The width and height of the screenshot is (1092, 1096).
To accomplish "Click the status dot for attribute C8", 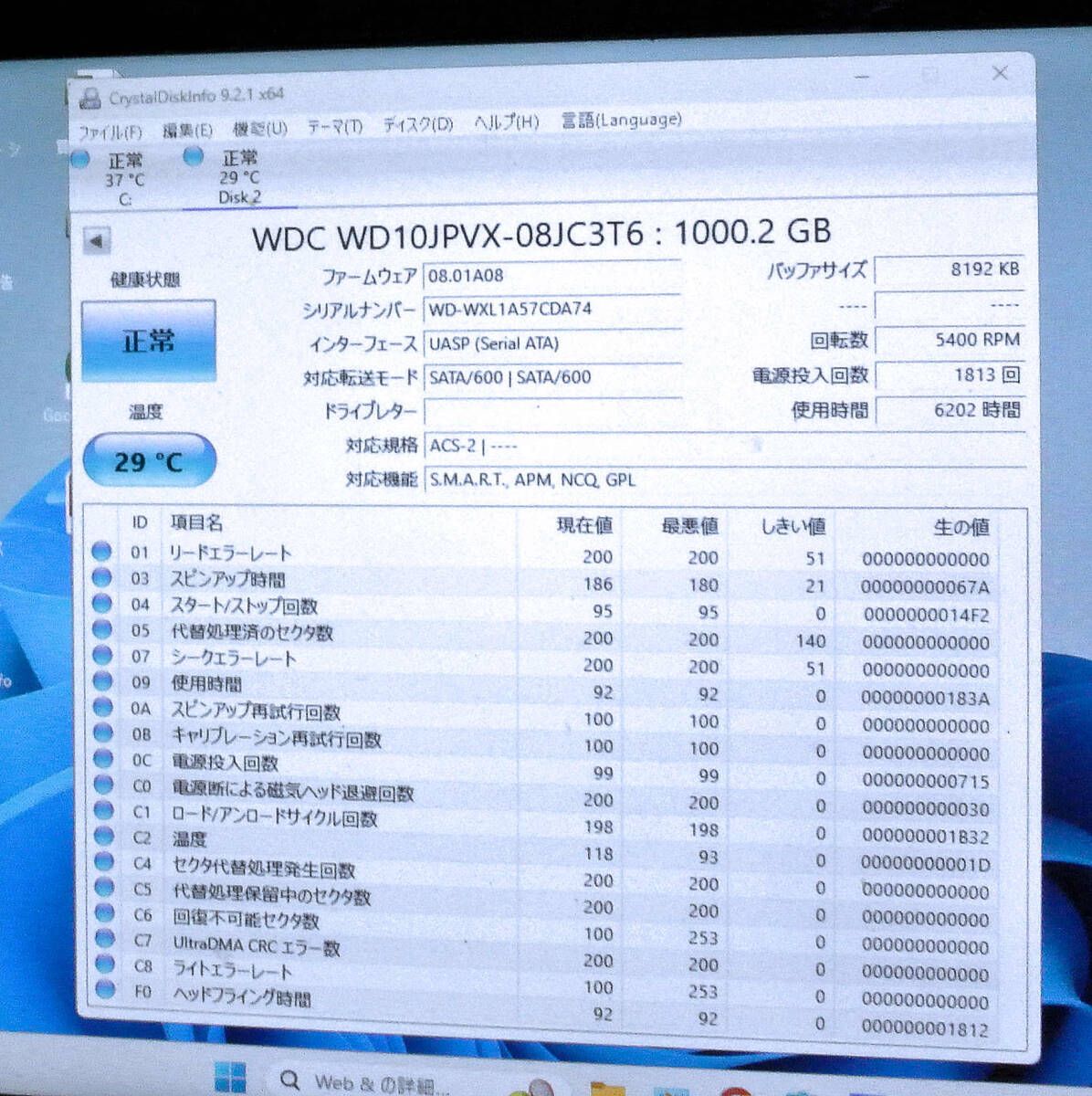I will [105, 964].
